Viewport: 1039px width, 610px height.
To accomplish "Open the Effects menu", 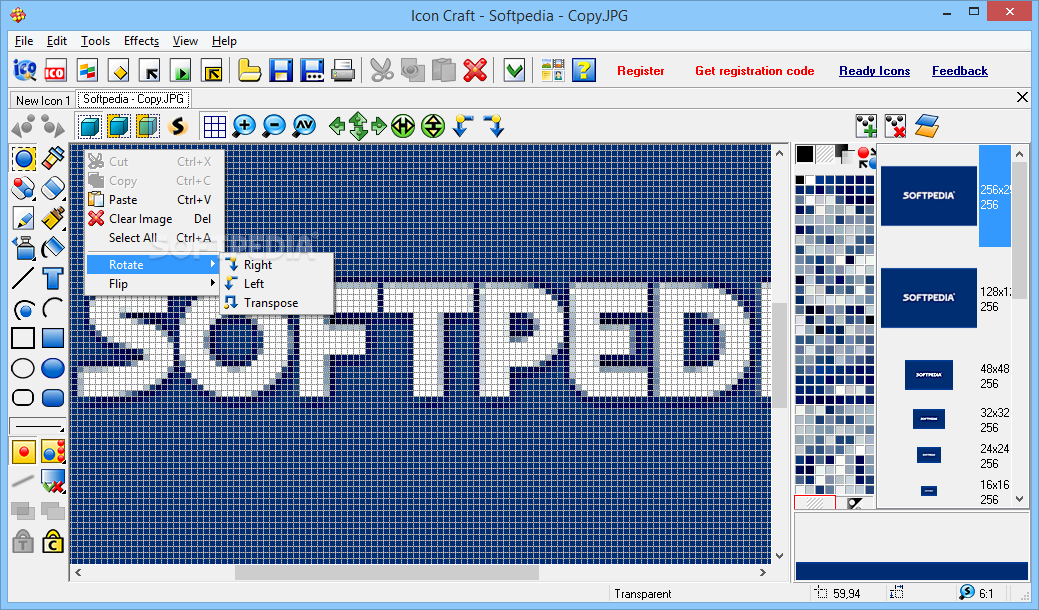I will [141, 41].
